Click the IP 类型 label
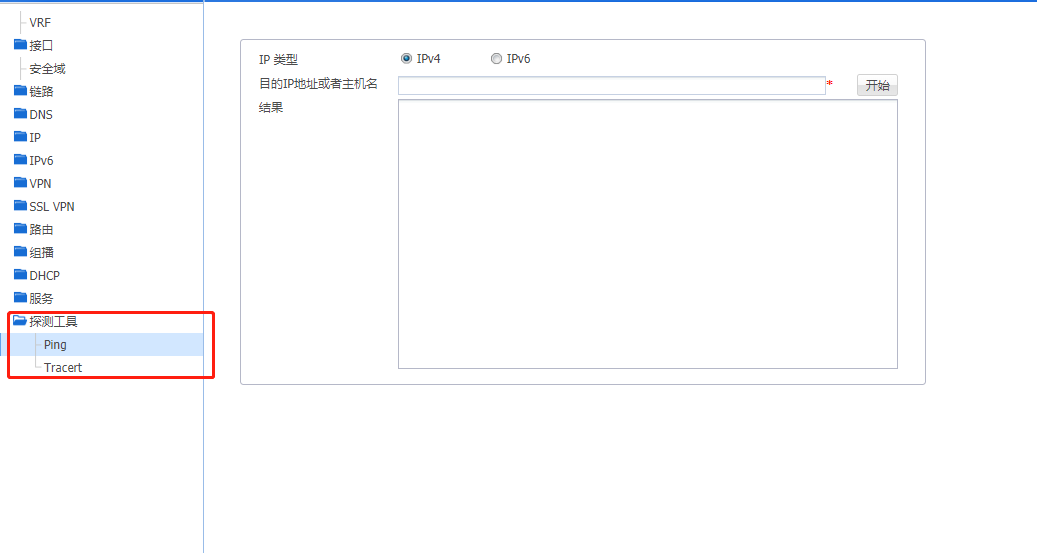The image size is (1037, 553). click(278, 60)
